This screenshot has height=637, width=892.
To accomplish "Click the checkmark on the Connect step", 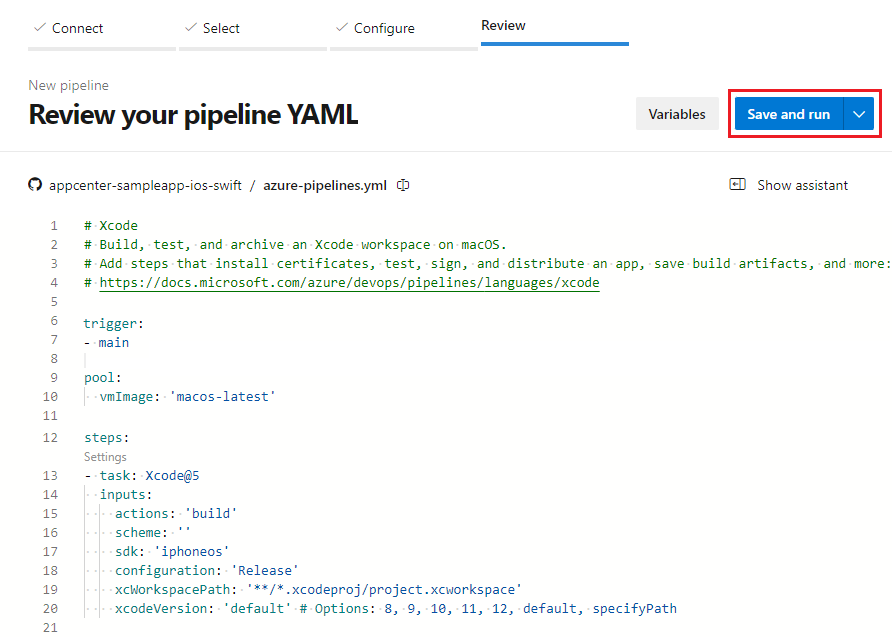I will point(40,28).
